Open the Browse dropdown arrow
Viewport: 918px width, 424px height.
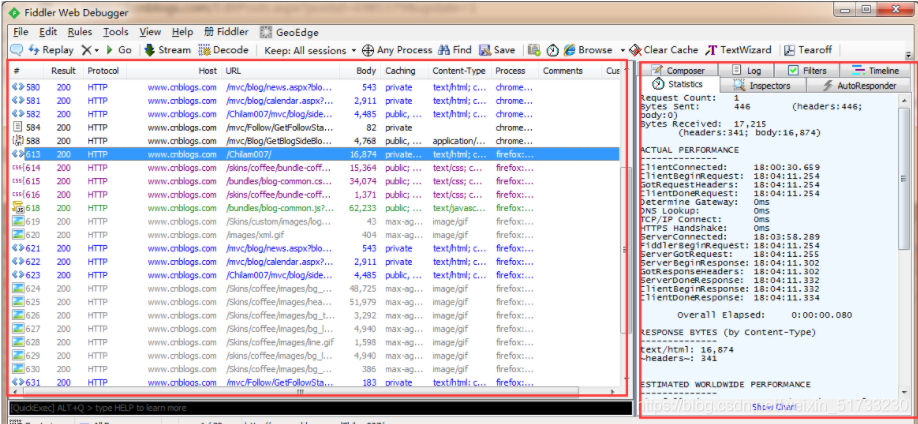tap(622, 50)
